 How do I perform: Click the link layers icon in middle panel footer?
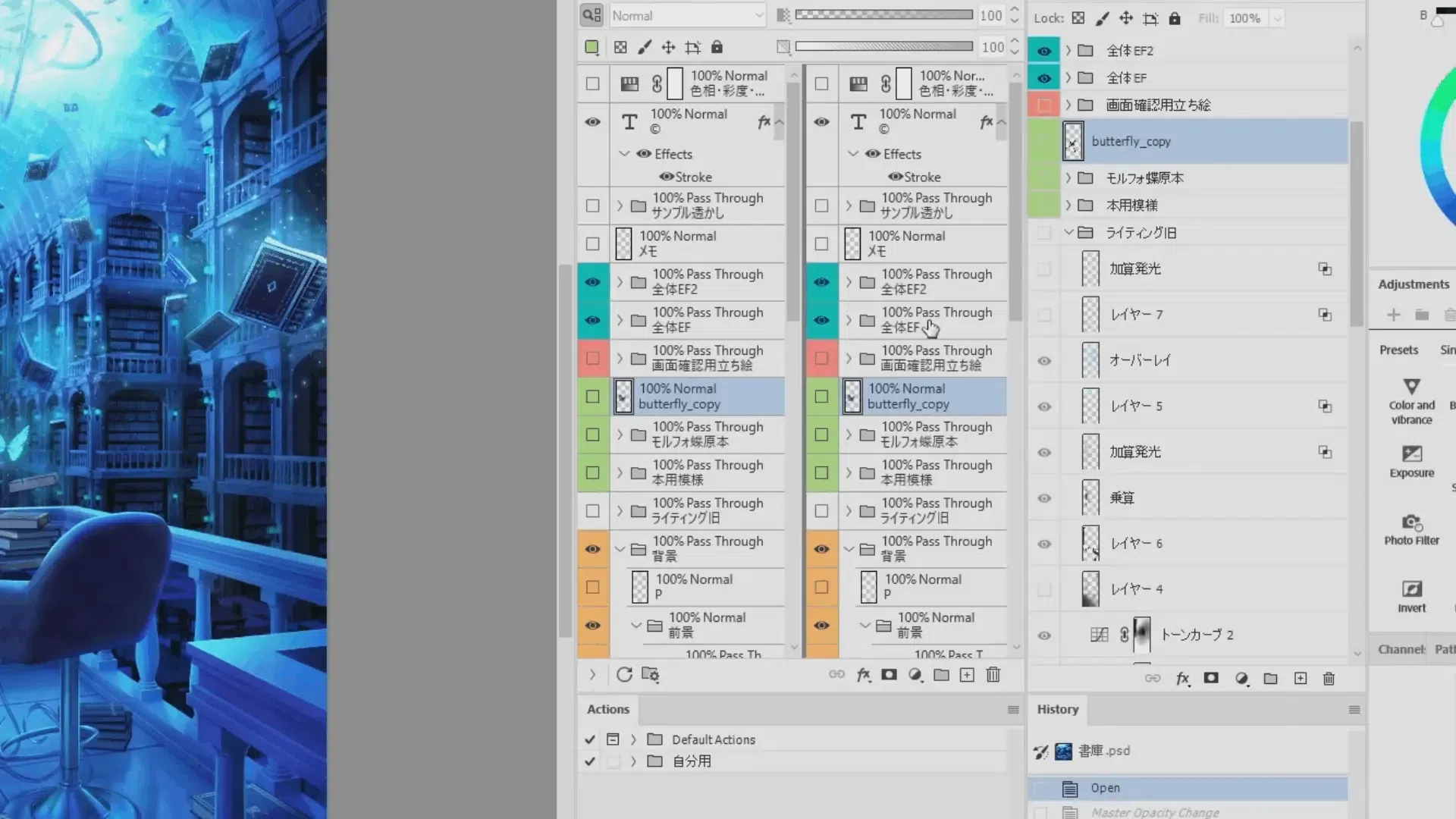pos(836,674)
